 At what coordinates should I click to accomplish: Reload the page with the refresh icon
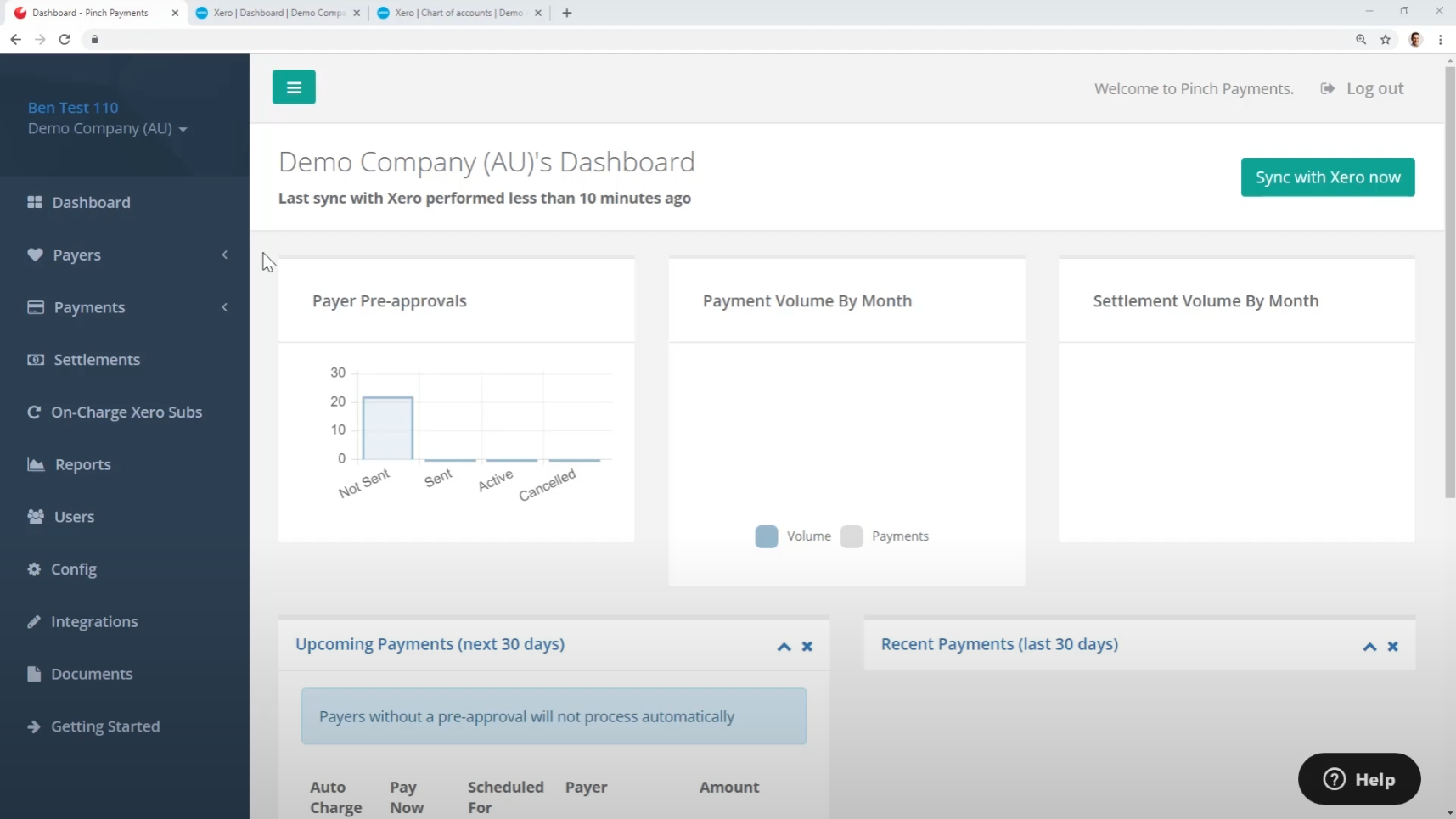pos(65,39)
